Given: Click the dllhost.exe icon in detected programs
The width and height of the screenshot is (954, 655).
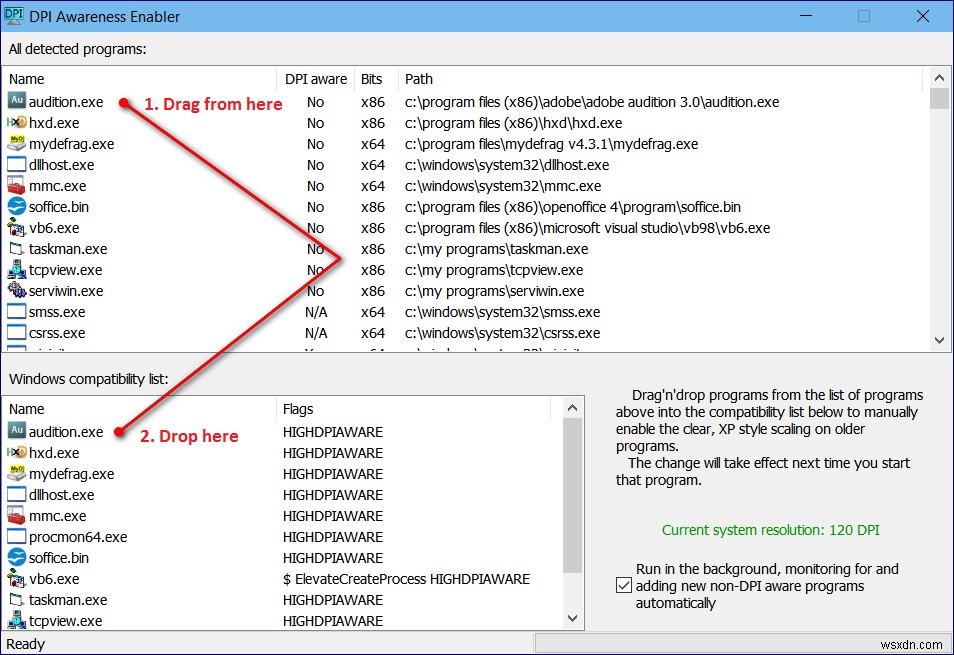Looking at the screenshot, I should [x=16, y=165].
